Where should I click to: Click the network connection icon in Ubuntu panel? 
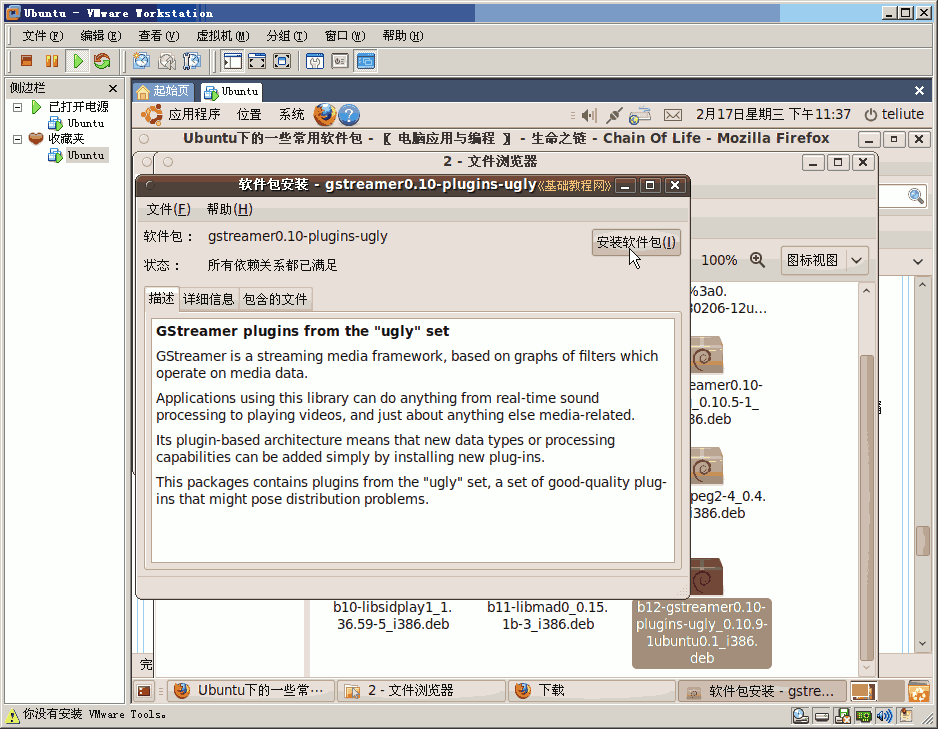pyautogui.click(x=614, y=115)
